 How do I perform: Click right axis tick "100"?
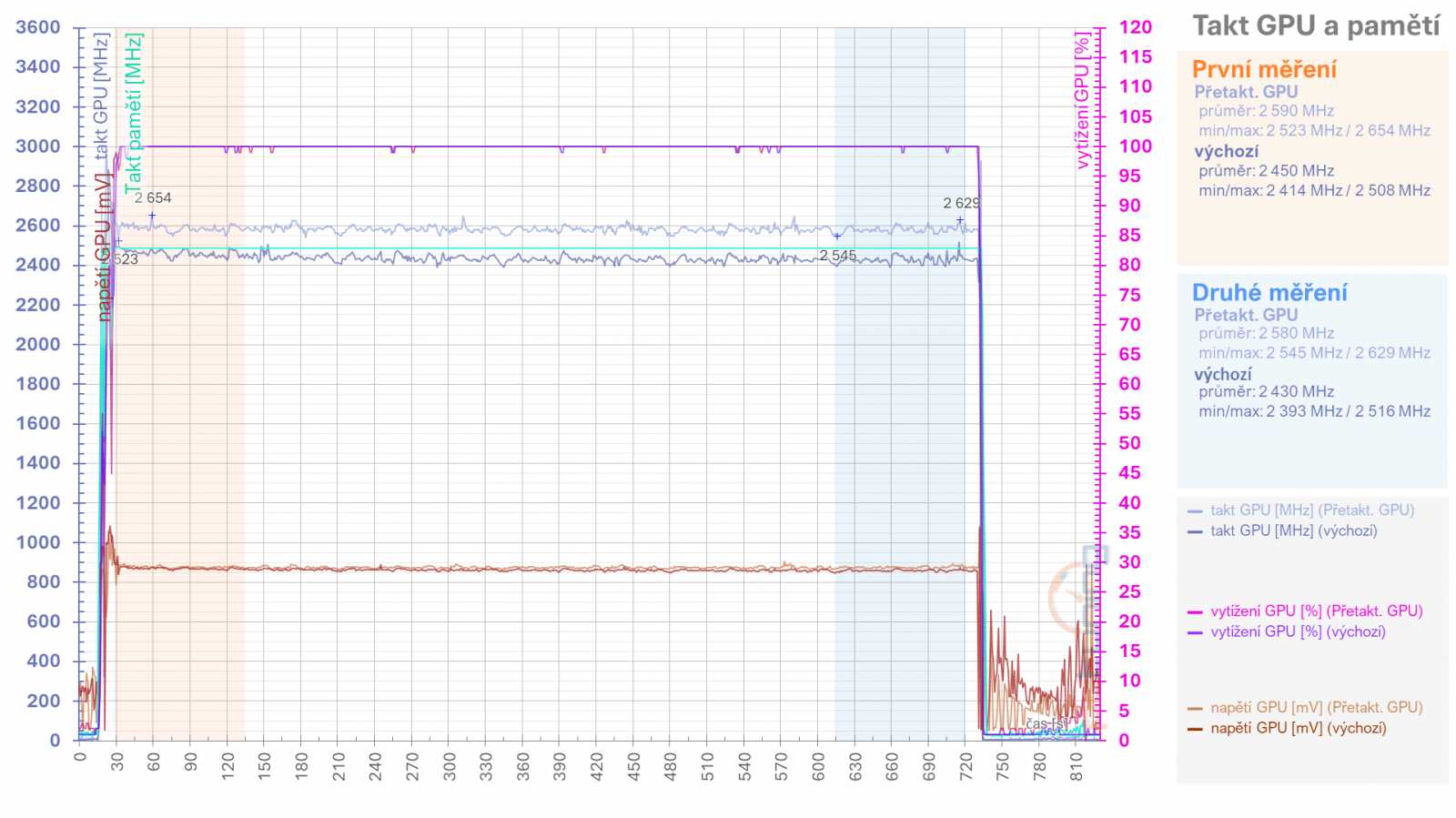1135,146
